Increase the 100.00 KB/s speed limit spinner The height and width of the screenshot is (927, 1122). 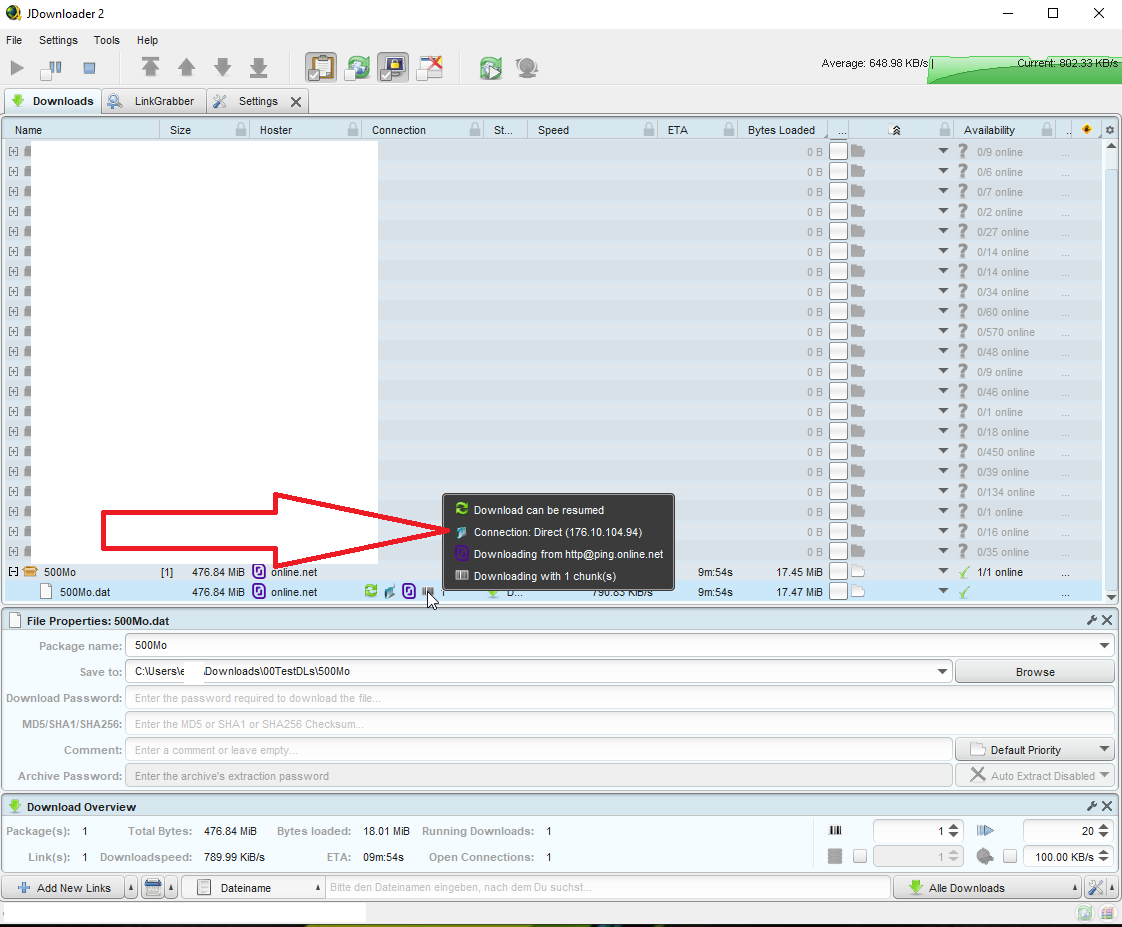1103,853
